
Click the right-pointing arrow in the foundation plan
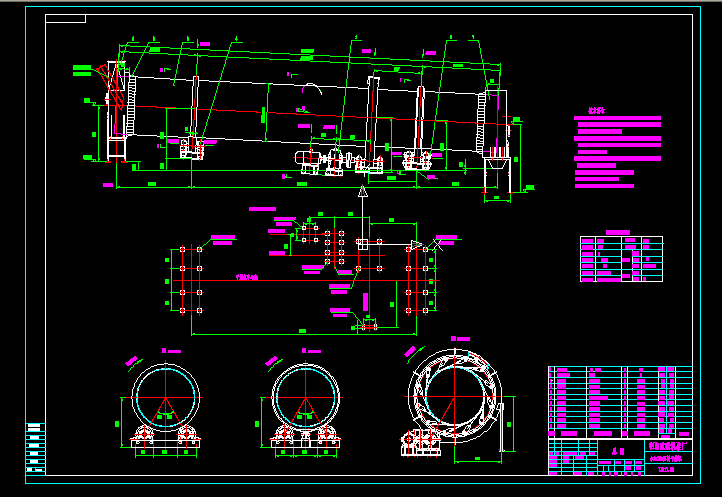coord(416,244)
